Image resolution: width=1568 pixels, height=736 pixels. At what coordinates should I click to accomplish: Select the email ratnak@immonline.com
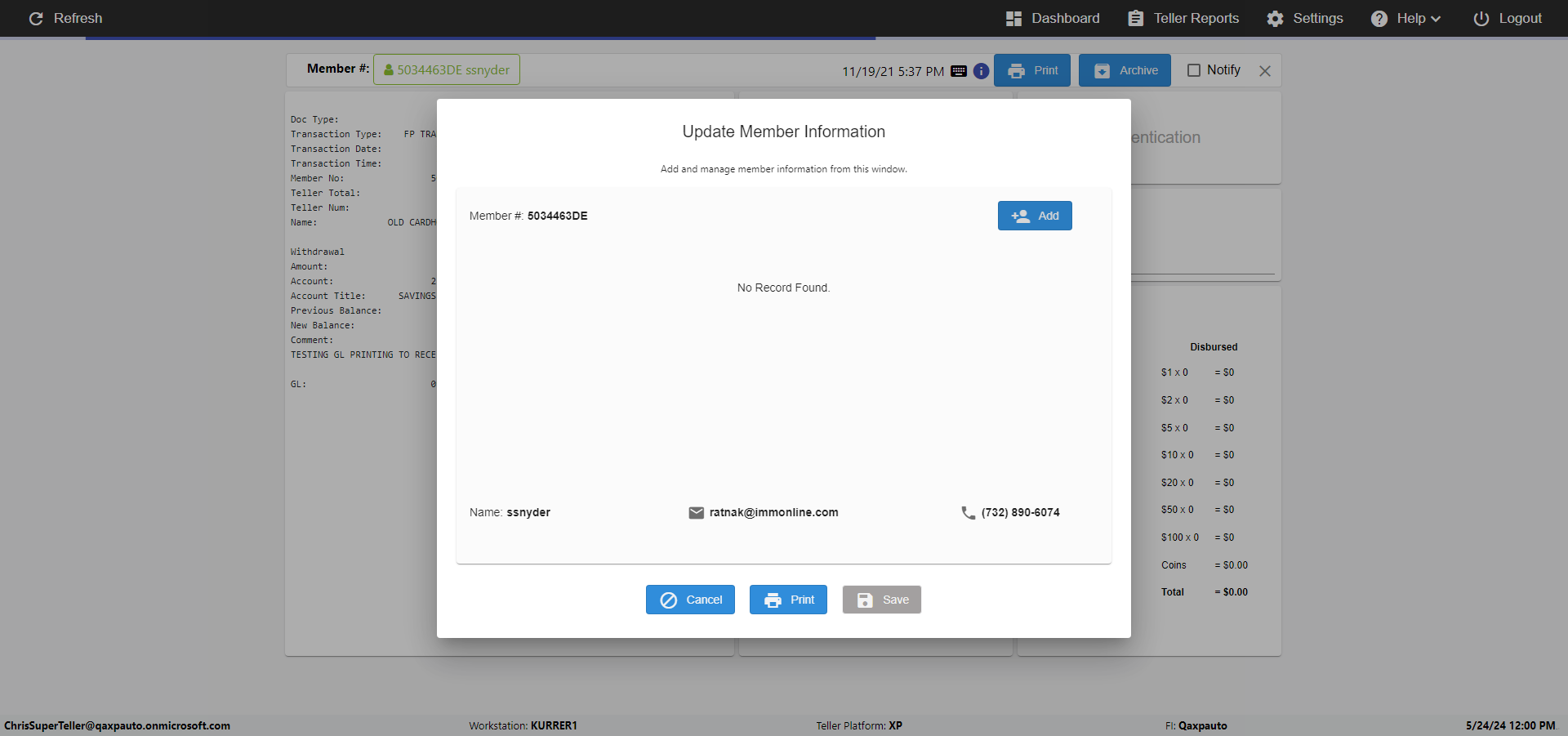tap(774, 512)
